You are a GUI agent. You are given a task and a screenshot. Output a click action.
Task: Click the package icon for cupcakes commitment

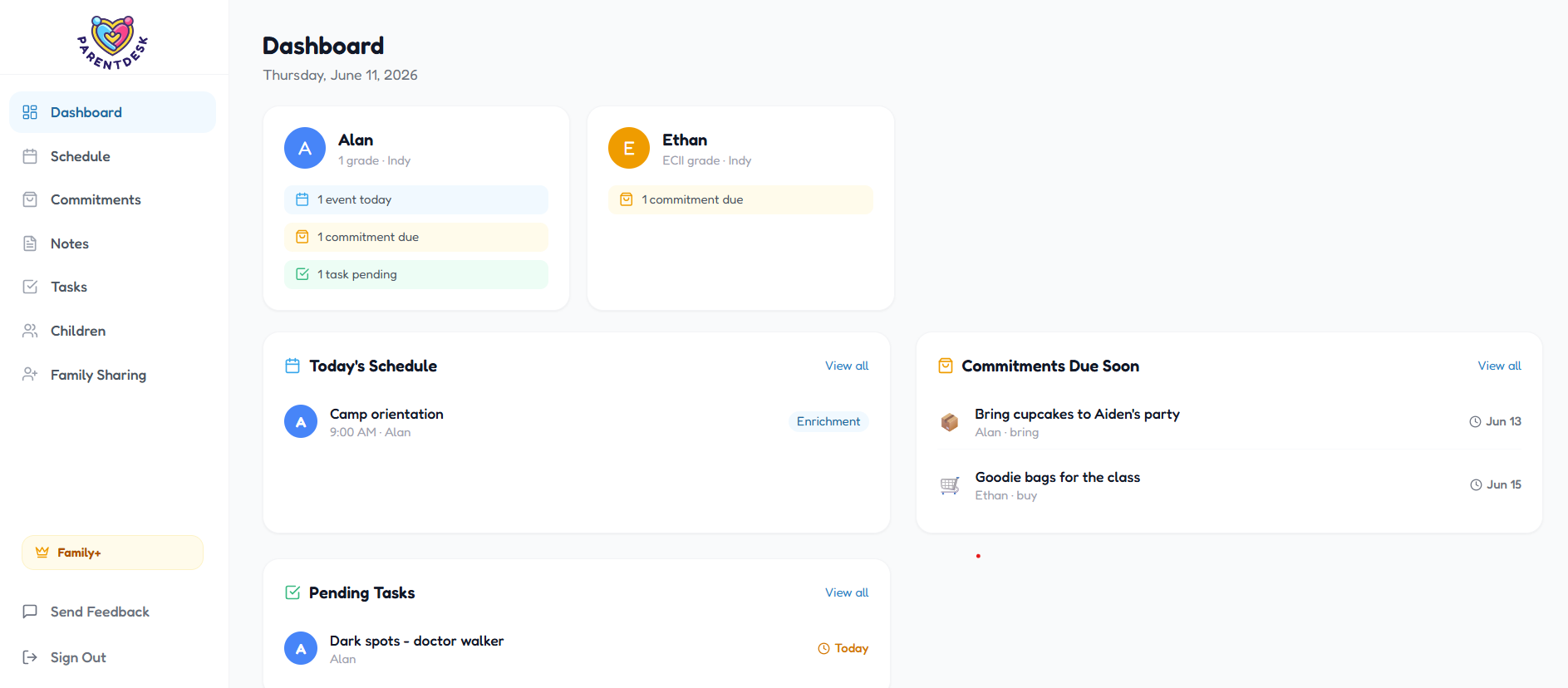950,422
